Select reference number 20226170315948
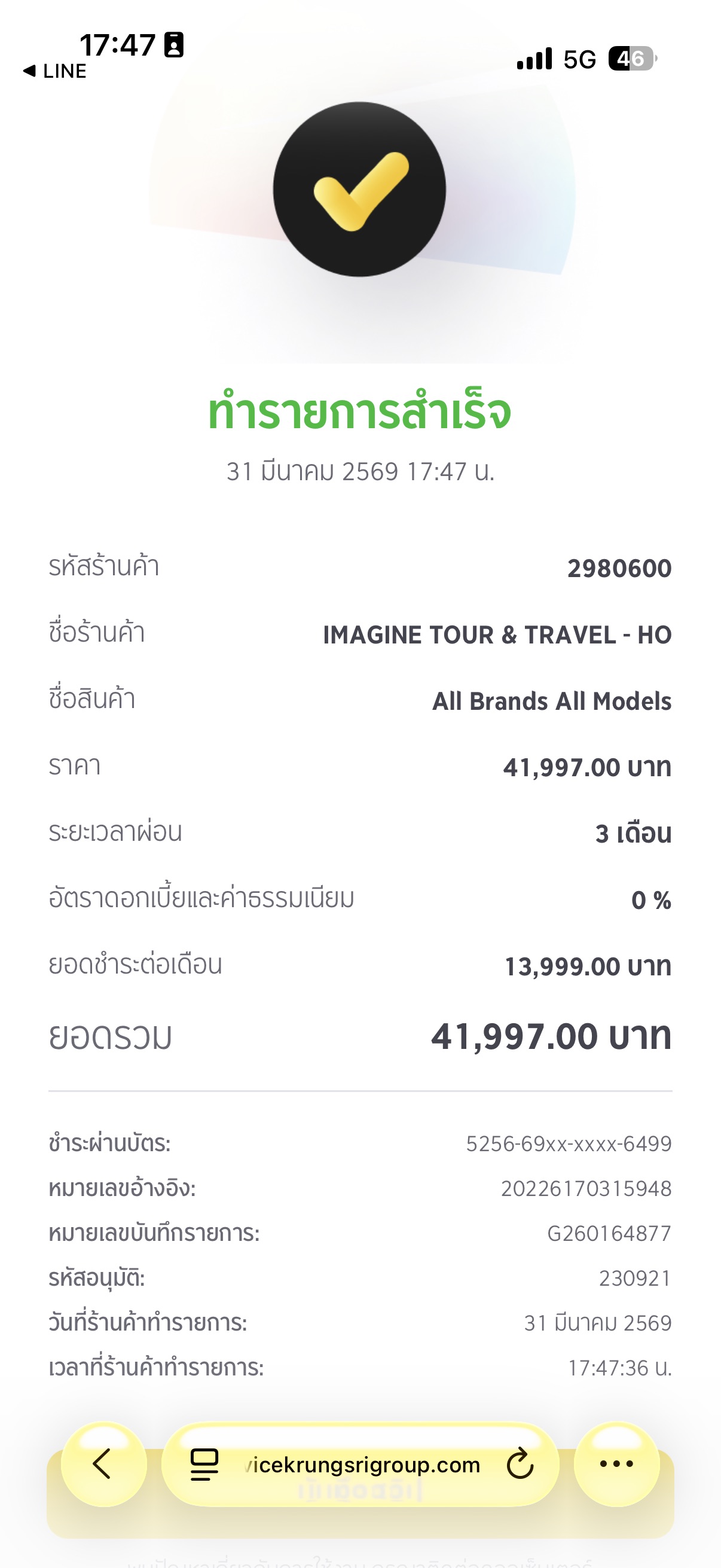The width and height of the screenshot is (721, 1568). pyautogui.click(x=586, y=1188)
